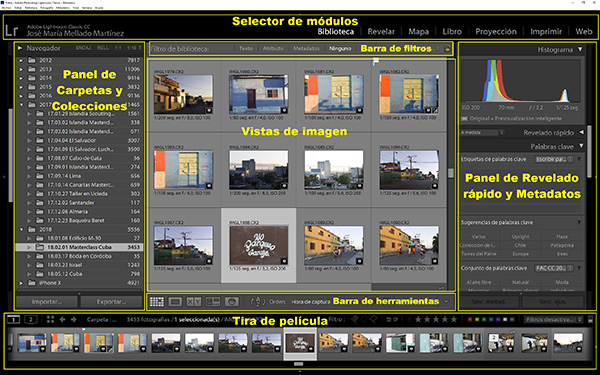The width and height of the screenshot is (600, 375).
Task: Set navigator zoom to RELL
Action: click(x=103, y=48)
